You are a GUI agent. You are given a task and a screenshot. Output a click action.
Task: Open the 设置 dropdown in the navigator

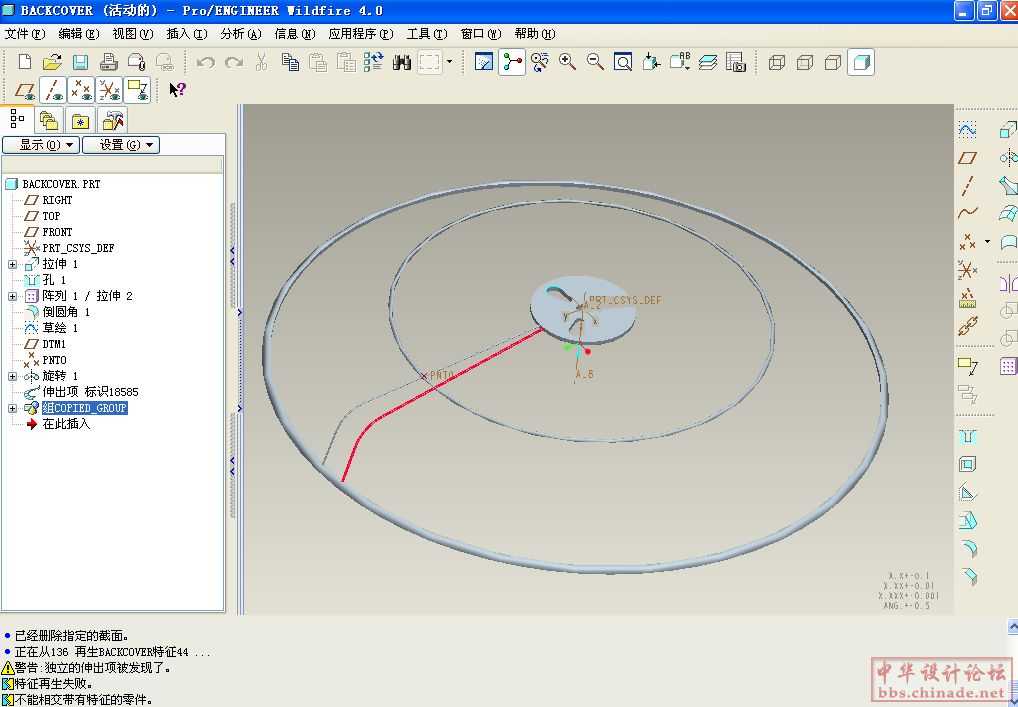pos(121,145)
